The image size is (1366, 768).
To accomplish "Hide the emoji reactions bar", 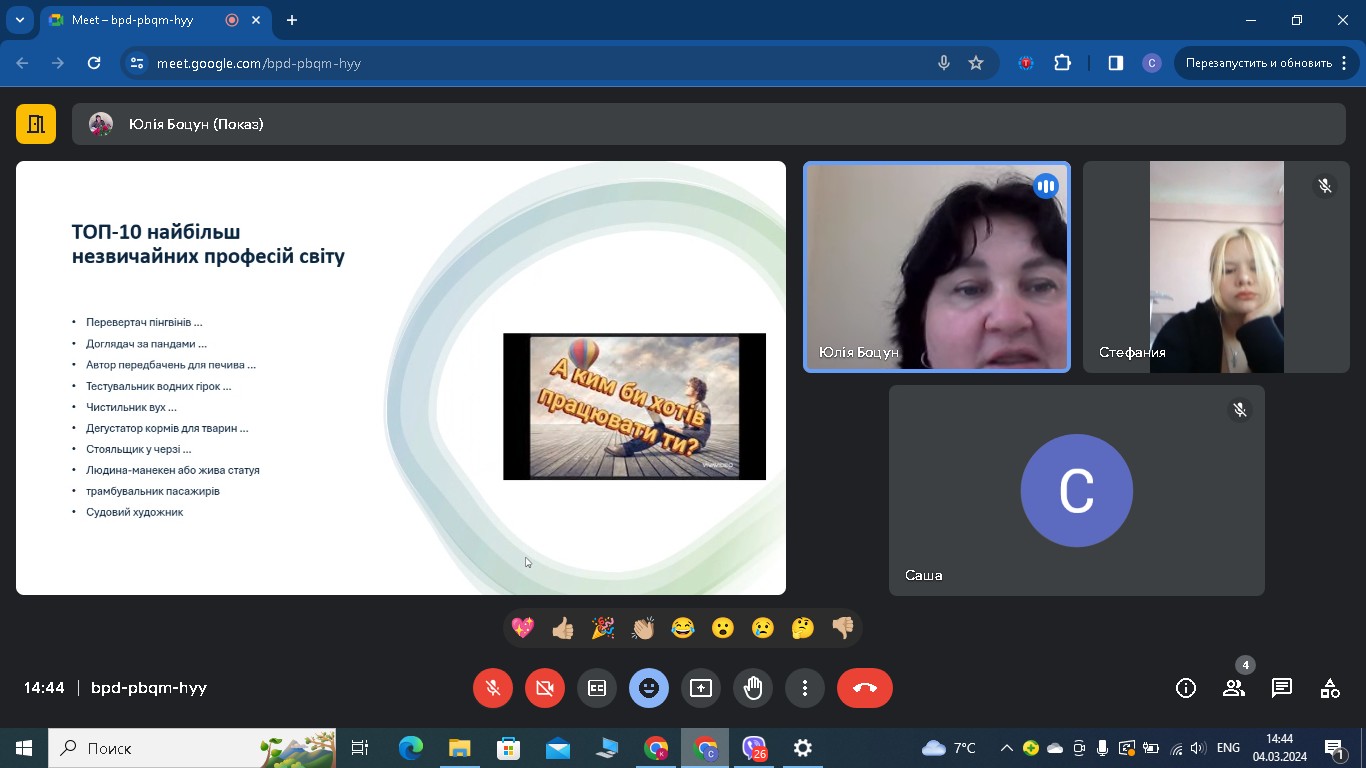I will tap(649, 688).
